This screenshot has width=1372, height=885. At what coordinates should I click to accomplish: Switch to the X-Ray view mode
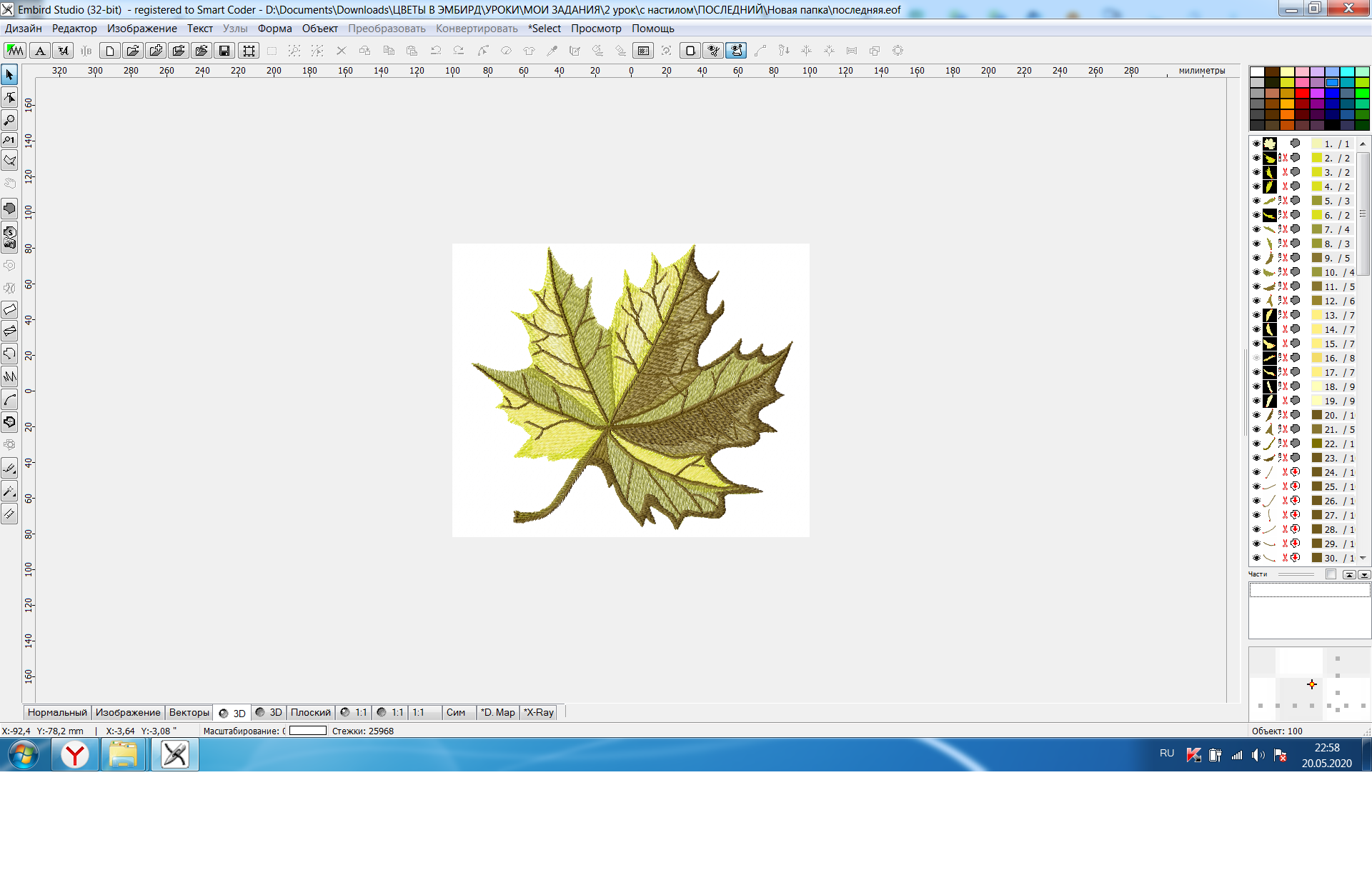pyautogui.click(x=539, y=712)
